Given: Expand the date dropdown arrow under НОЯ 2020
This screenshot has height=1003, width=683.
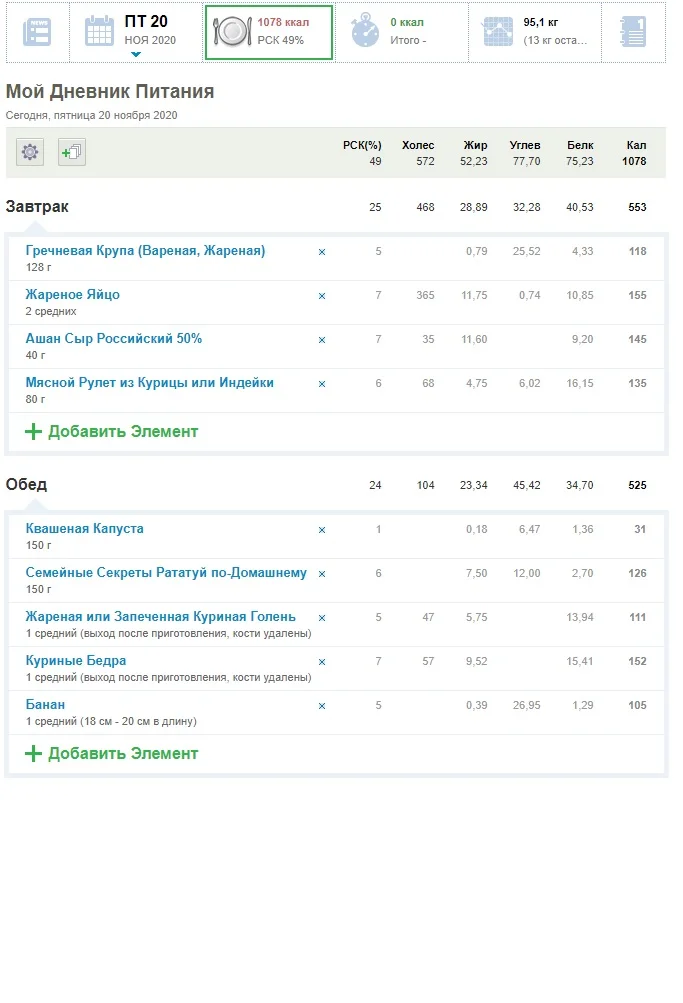Looking at the screenshot, I should click(136, 54).
